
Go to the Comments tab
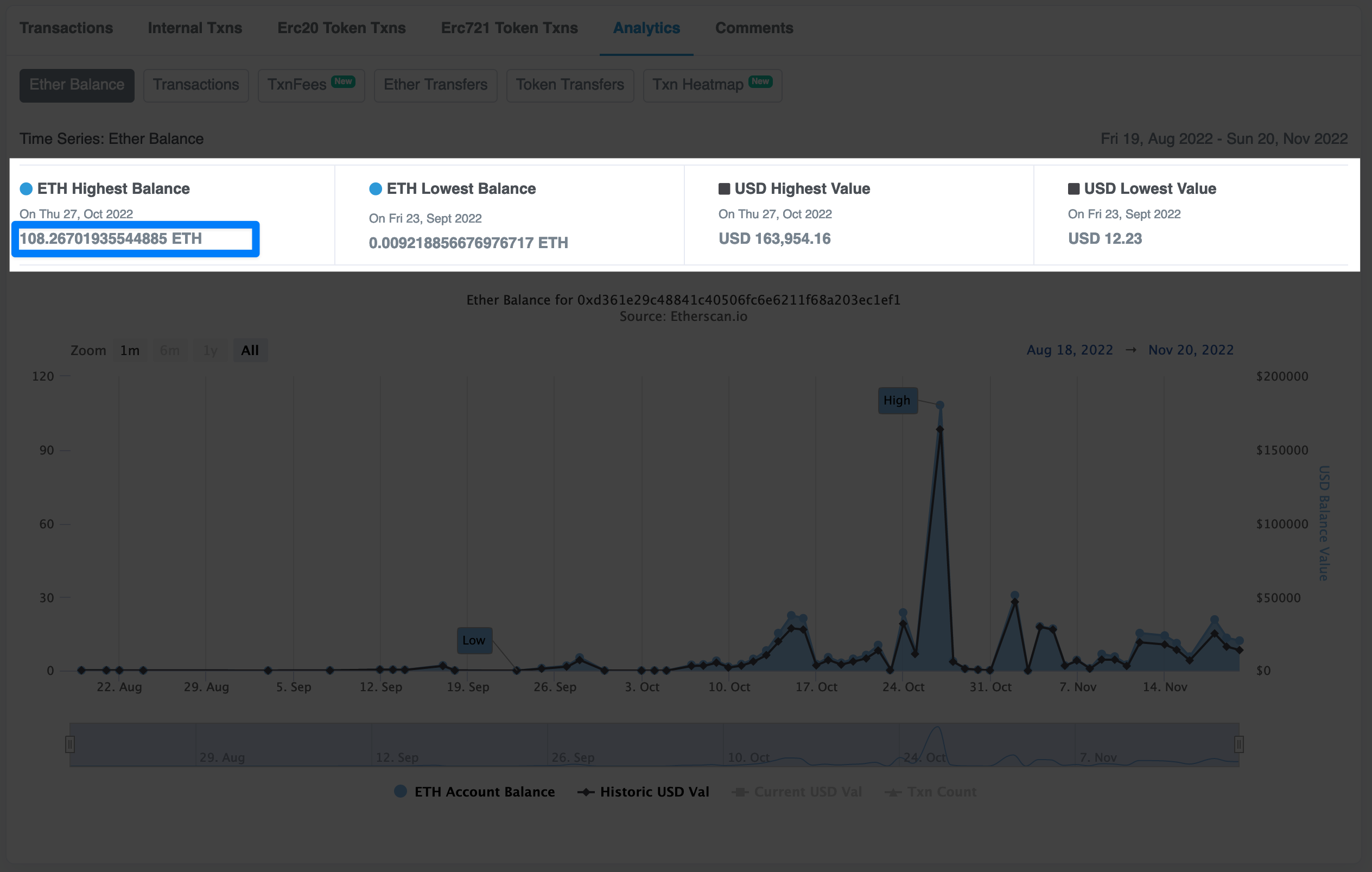(754, 28)
